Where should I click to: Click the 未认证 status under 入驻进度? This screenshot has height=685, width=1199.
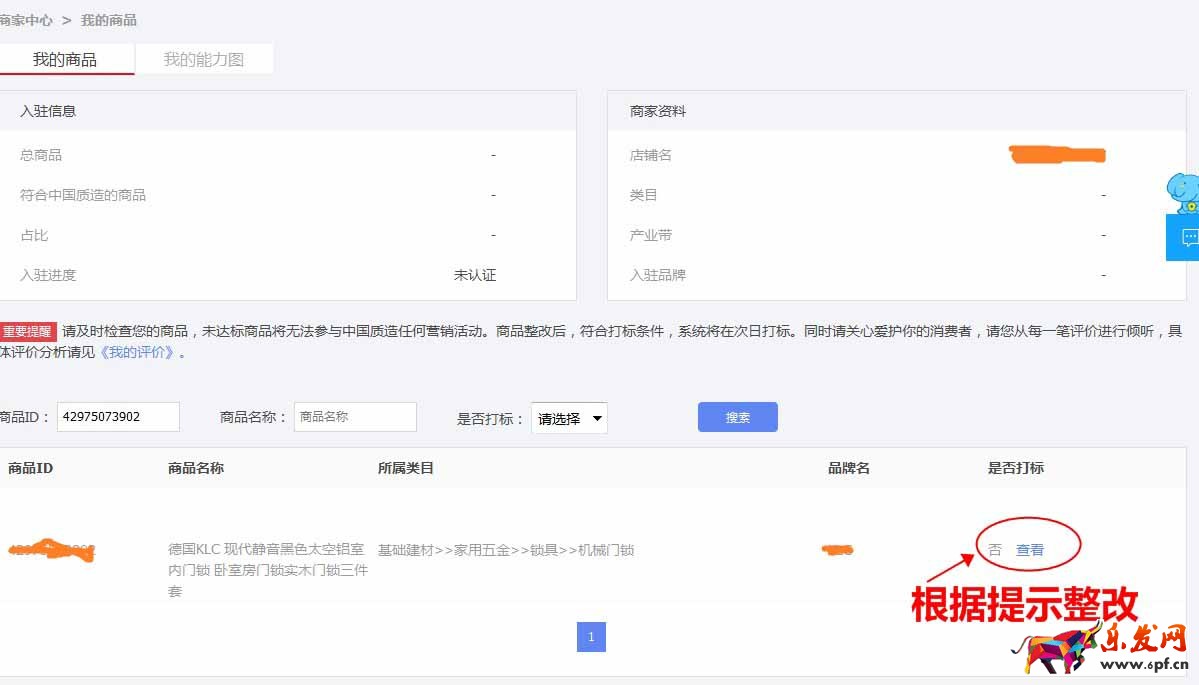tap(475, 275)
